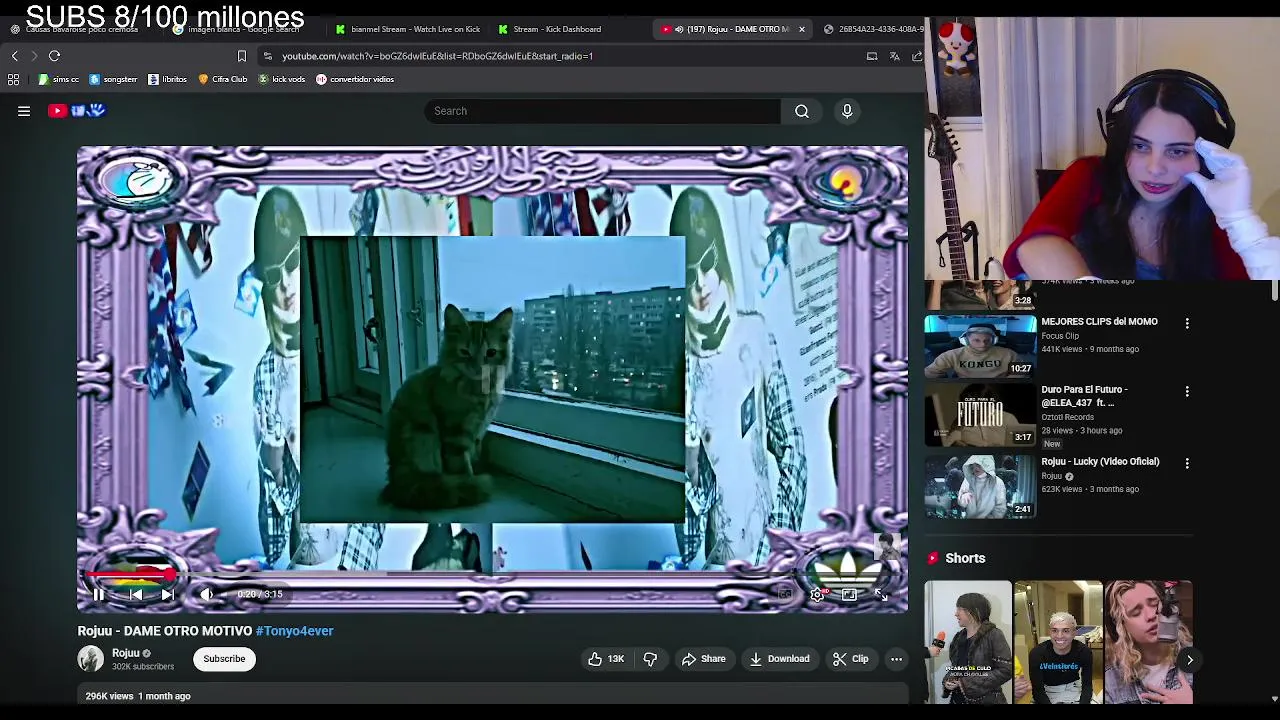This screenshot has height=720, width=1280.
Task: Open the apps grid on bookmarks bar
Action: 13,79
